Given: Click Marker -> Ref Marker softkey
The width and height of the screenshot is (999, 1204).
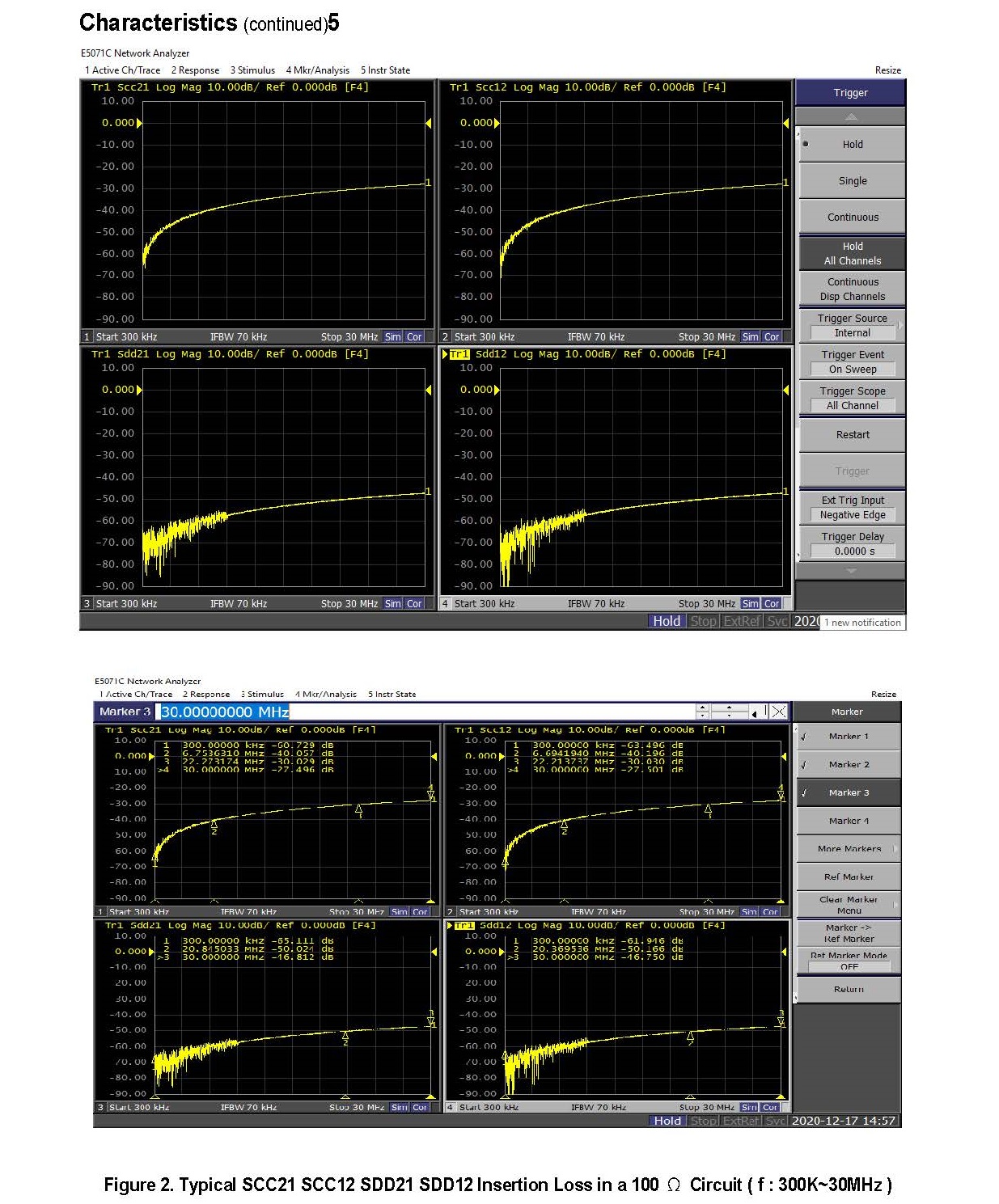Looking at the screenshot, I should tap(848, 933).
